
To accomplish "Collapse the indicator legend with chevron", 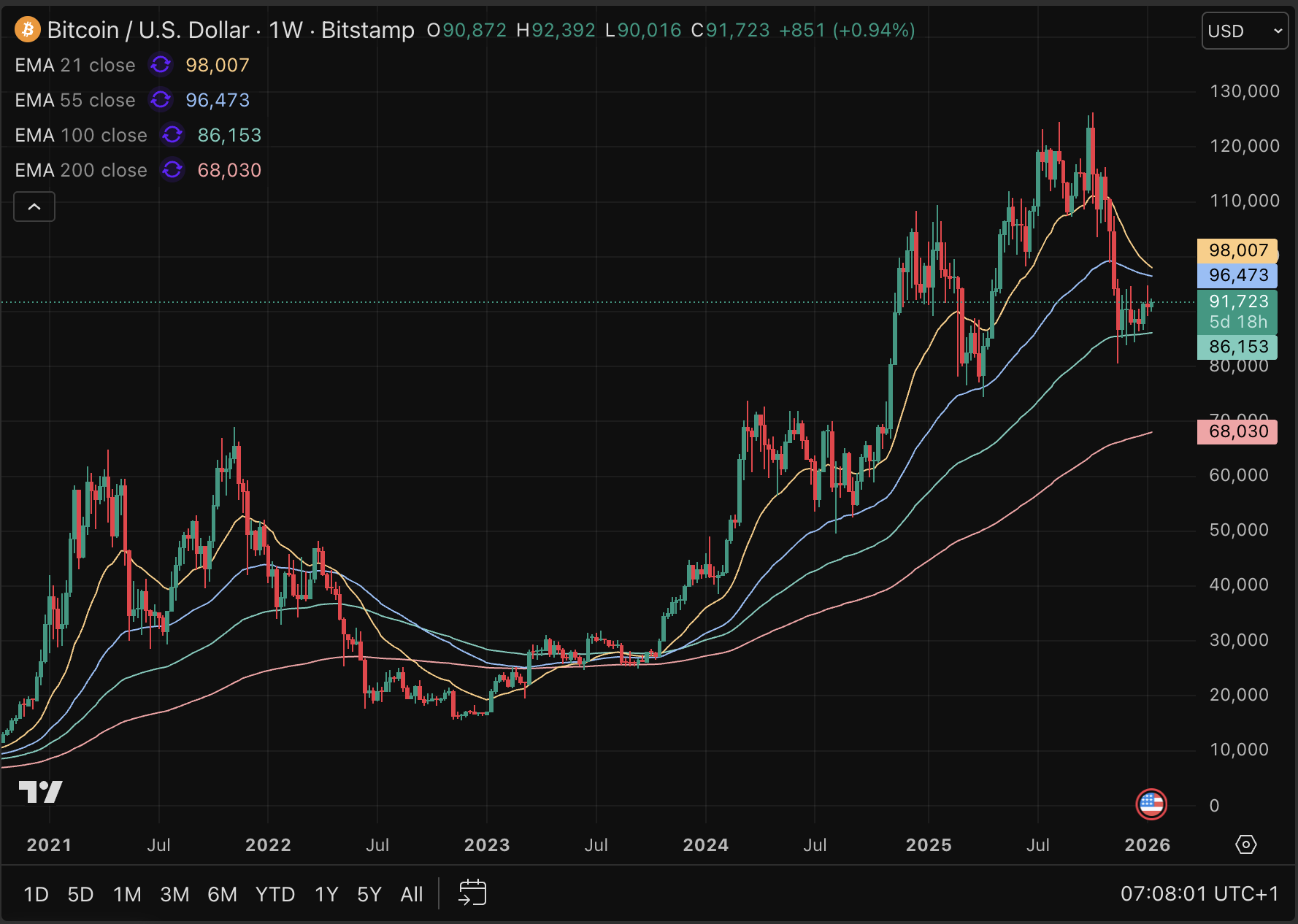I will coord(34,207).
